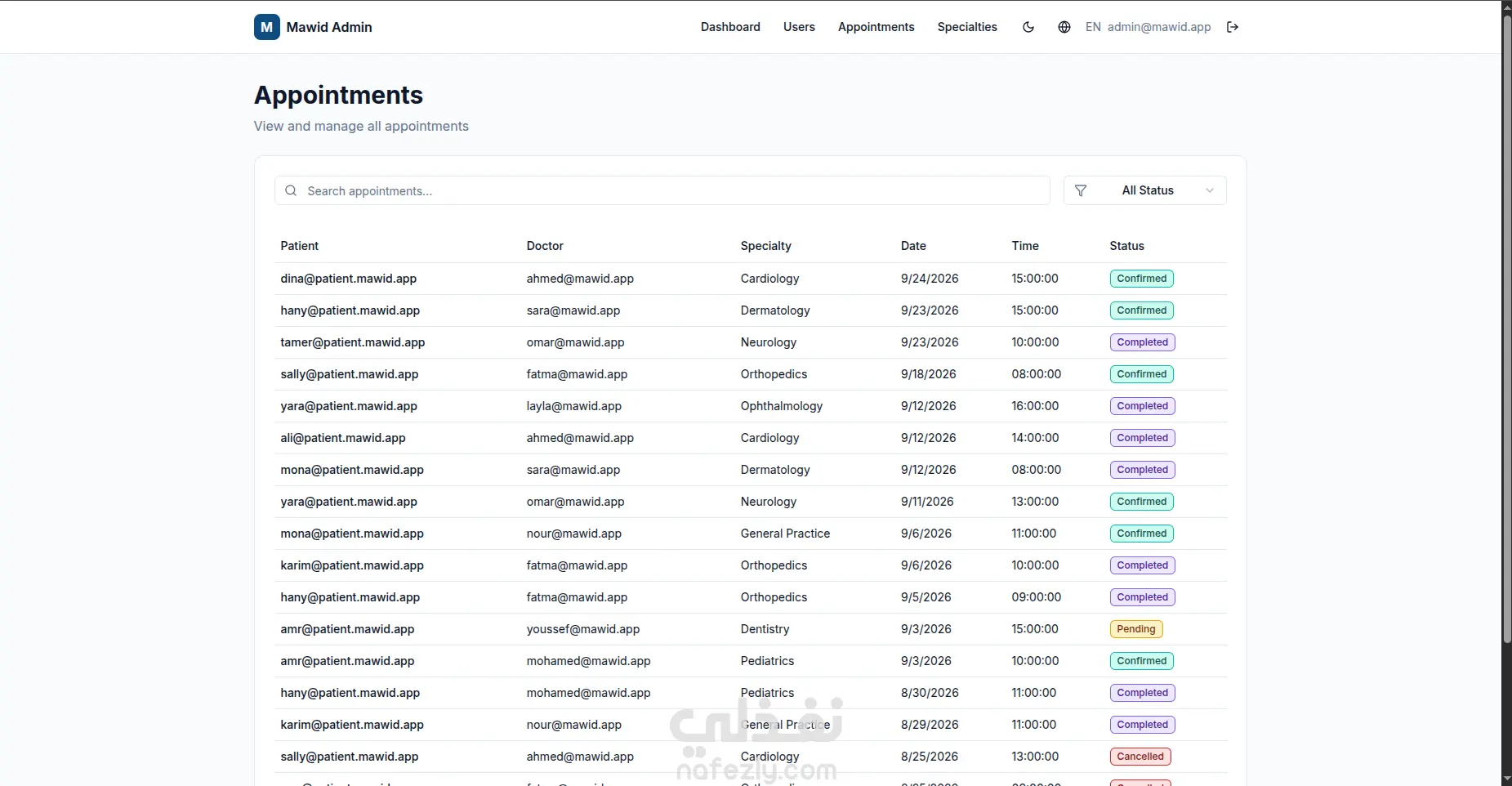This screenshot has height=786, width=1512.
Task: Focus the Search appointments field
Action: point(662,190)
